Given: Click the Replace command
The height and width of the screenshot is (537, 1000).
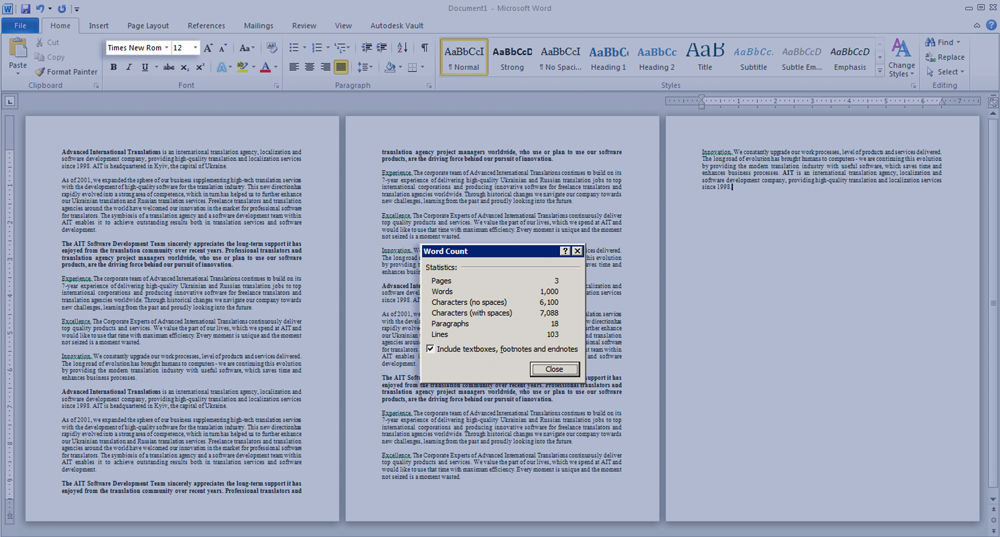Looking at the screenshot, I should [945, 57].
